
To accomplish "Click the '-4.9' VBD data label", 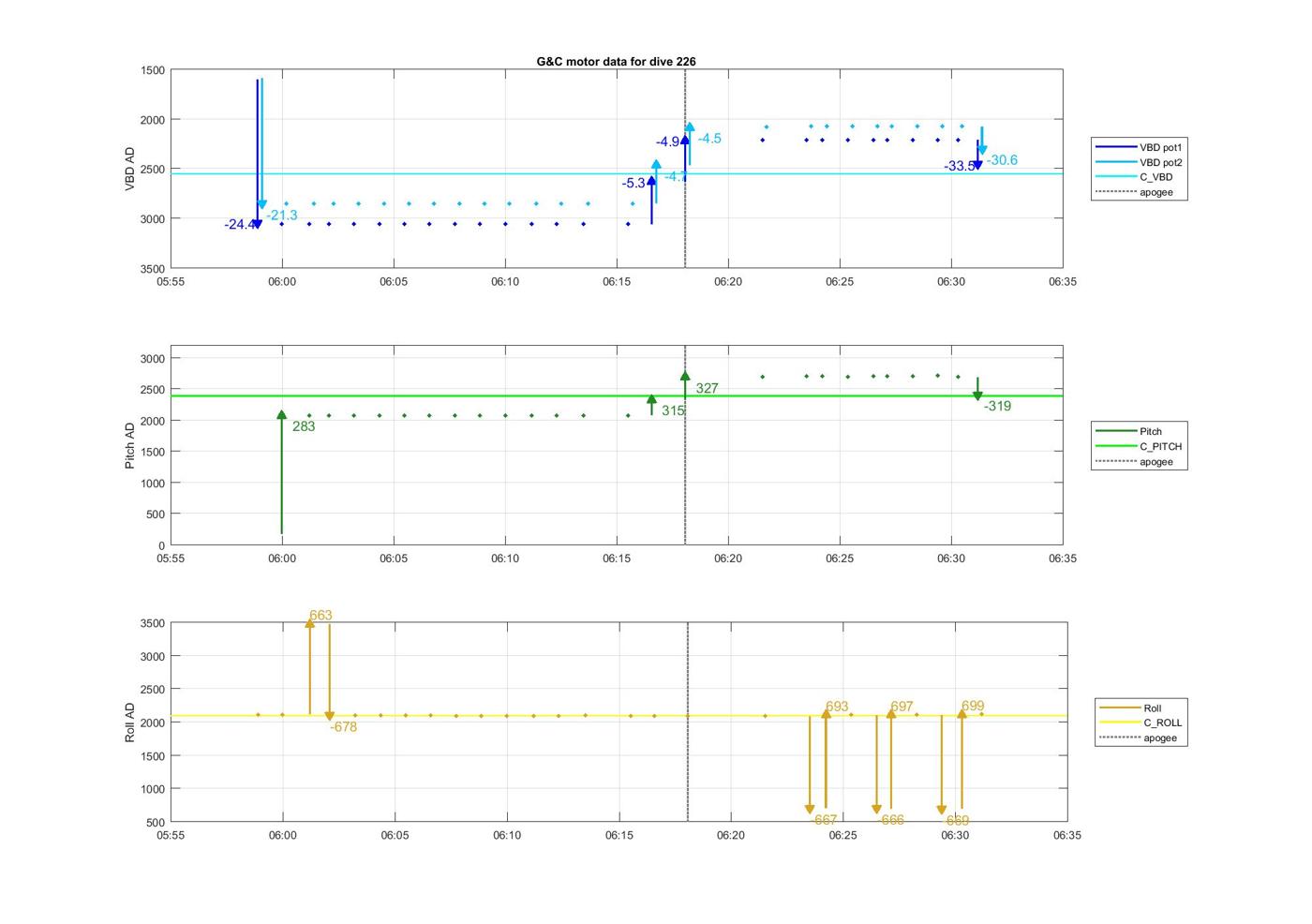I will pos(667,142).
